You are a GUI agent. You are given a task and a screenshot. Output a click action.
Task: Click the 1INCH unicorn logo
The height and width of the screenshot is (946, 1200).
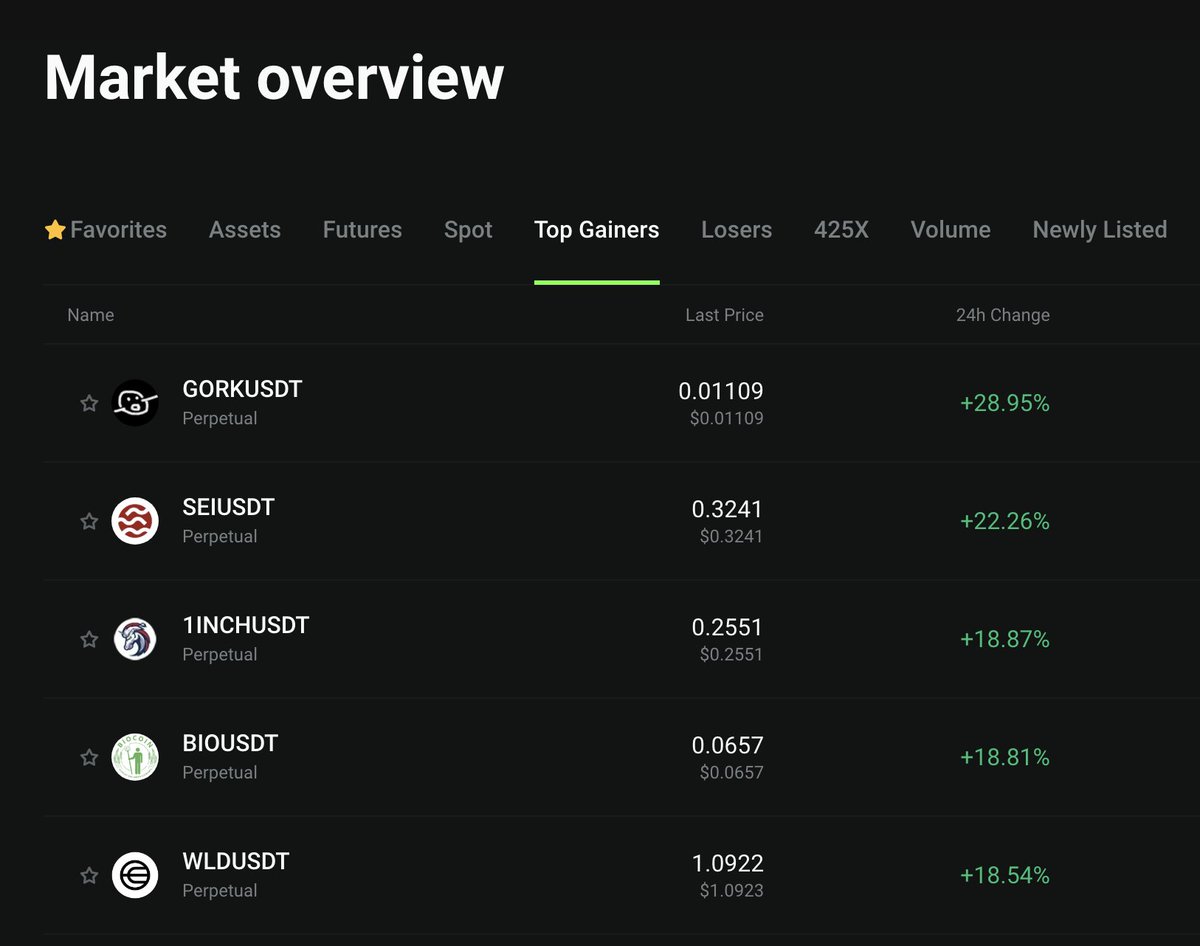click(x=135, y=639)
